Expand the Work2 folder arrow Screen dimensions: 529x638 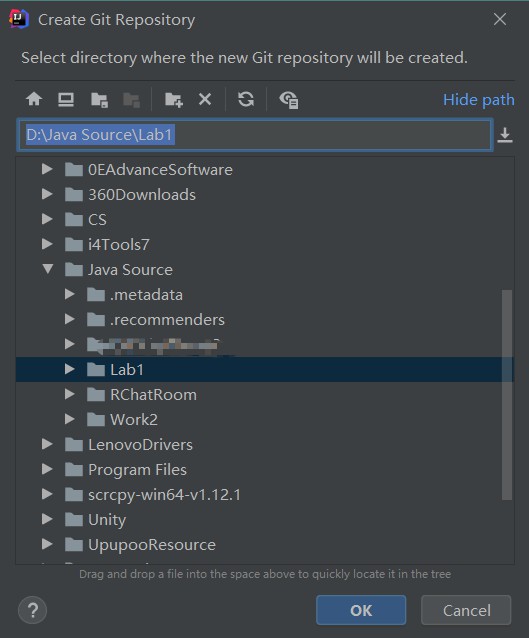click(70, 419)
